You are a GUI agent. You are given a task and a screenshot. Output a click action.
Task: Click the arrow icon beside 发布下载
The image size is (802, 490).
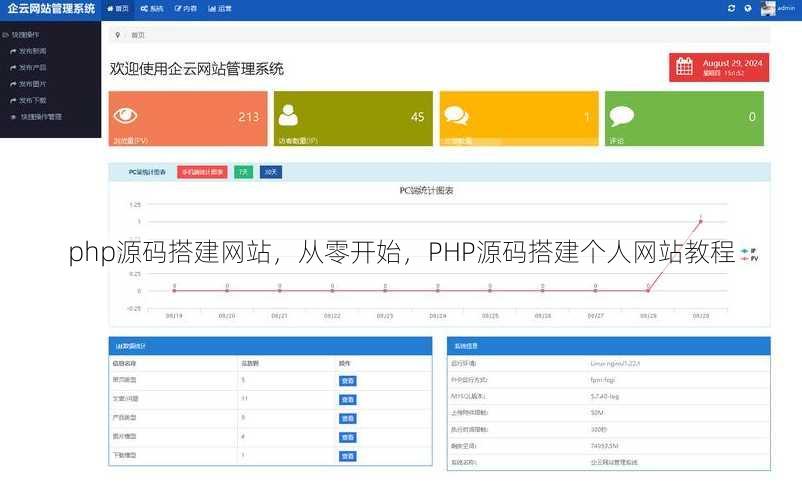13,100
